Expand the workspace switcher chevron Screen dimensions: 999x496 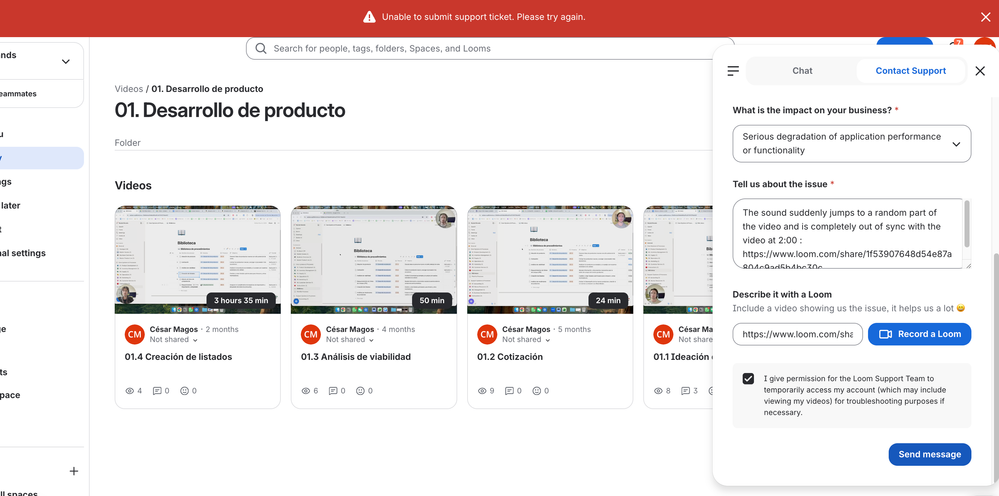(66, 62)
